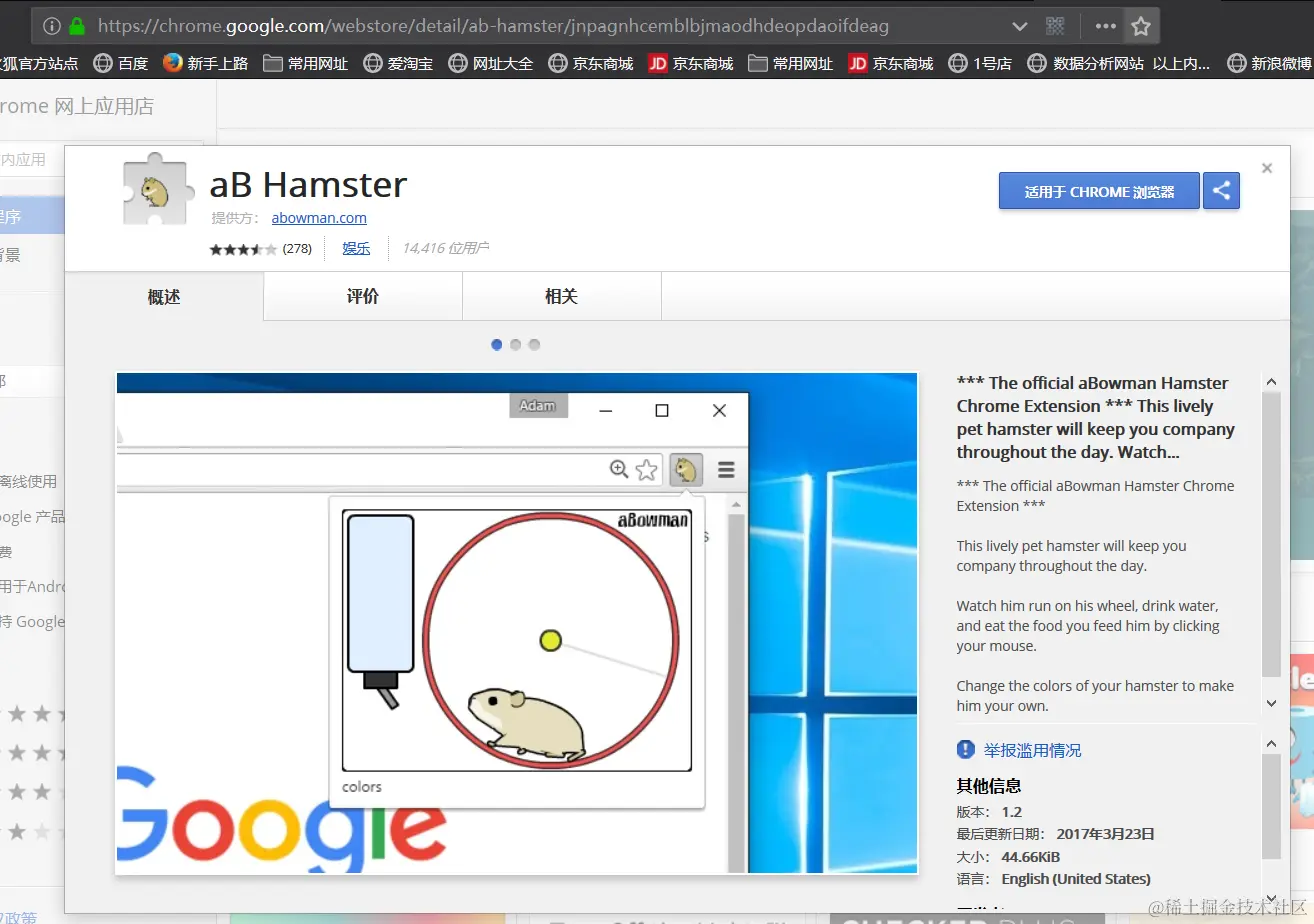
Task: Select the 概述 tab
Action: point(164,297)
